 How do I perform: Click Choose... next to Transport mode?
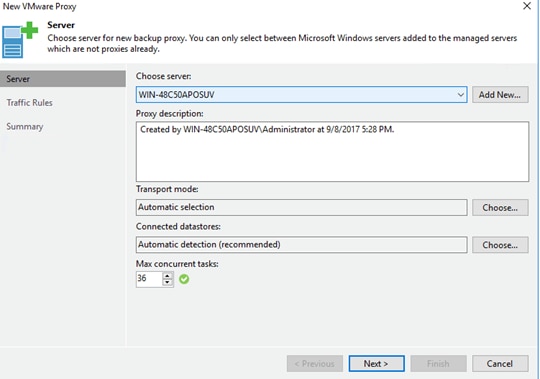pyautogui.click(x=500, y=208)
